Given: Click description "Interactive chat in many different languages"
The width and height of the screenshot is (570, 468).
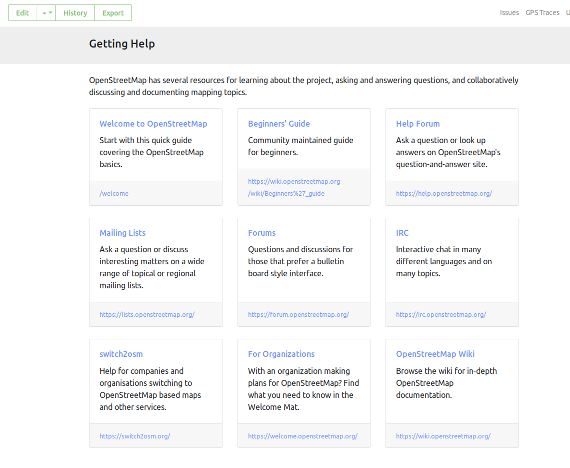Looking at the screenshot, I should [444, 261].
